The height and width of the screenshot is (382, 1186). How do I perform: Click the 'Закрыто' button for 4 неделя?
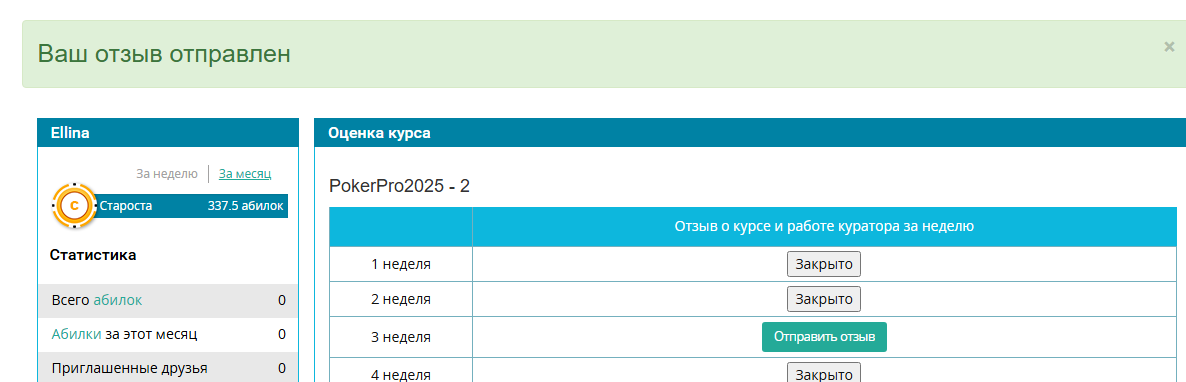pos(824,374)
